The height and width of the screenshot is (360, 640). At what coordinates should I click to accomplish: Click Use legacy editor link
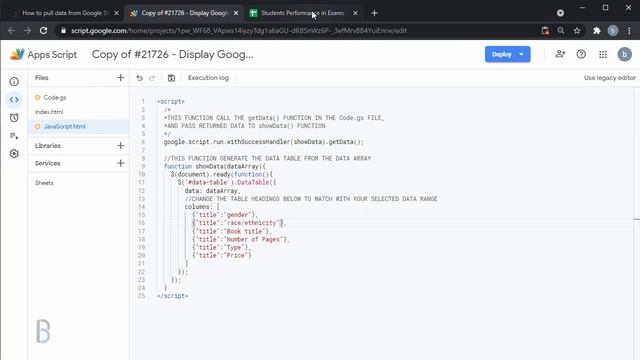point(609,78)
